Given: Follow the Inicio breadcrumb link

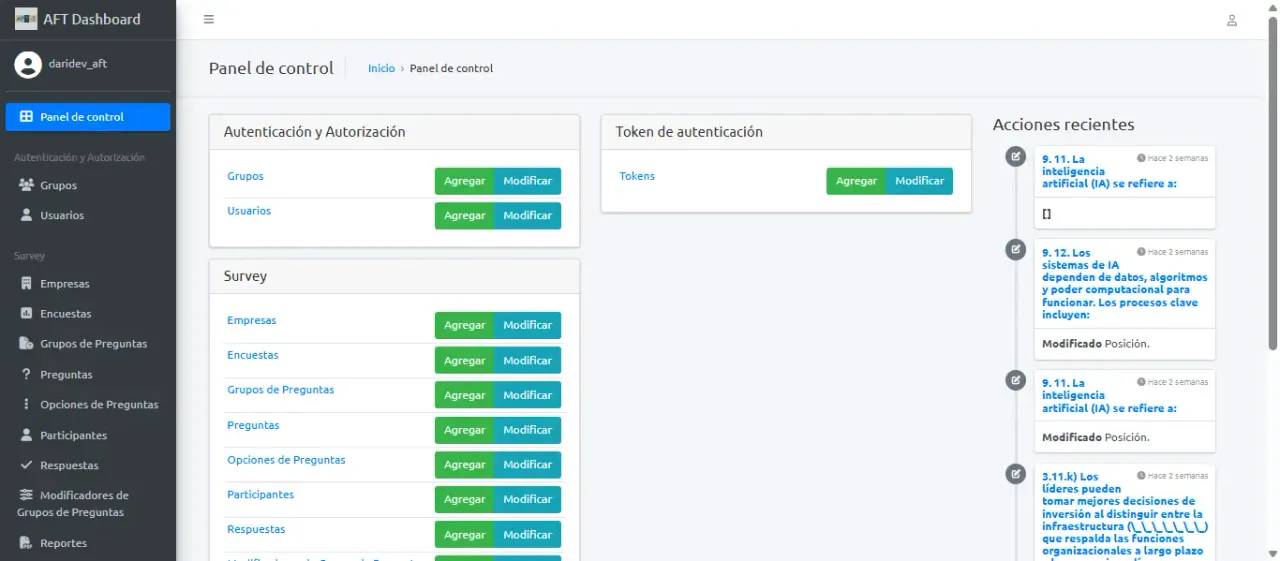Looking at the screenshot, I should pyautogui.click(x=381, y=68).
